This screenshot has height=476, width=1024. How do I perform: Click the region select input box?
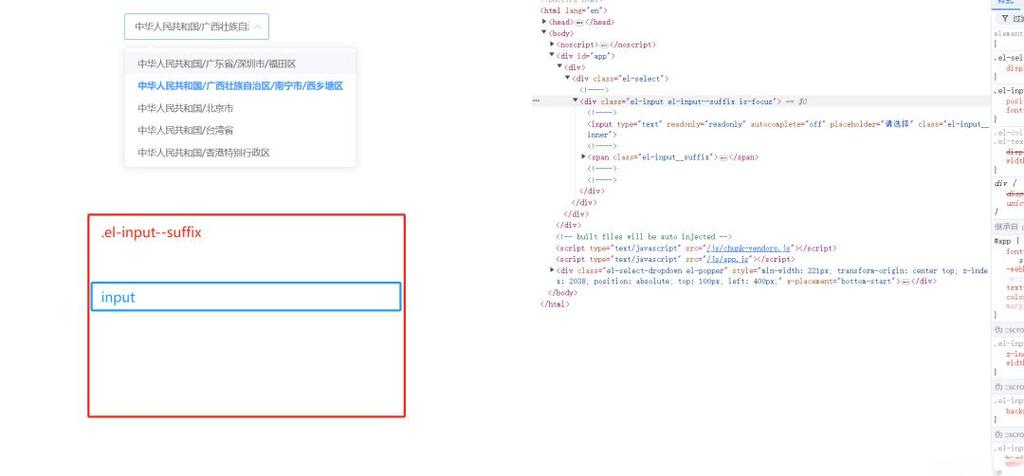pyautogui.click(x=190, y=27)
